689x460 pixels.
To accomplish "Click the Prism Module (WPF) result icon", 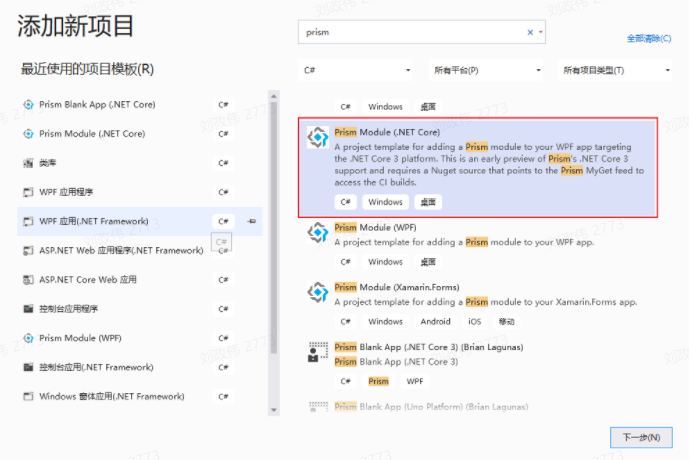I will (318, 233).
